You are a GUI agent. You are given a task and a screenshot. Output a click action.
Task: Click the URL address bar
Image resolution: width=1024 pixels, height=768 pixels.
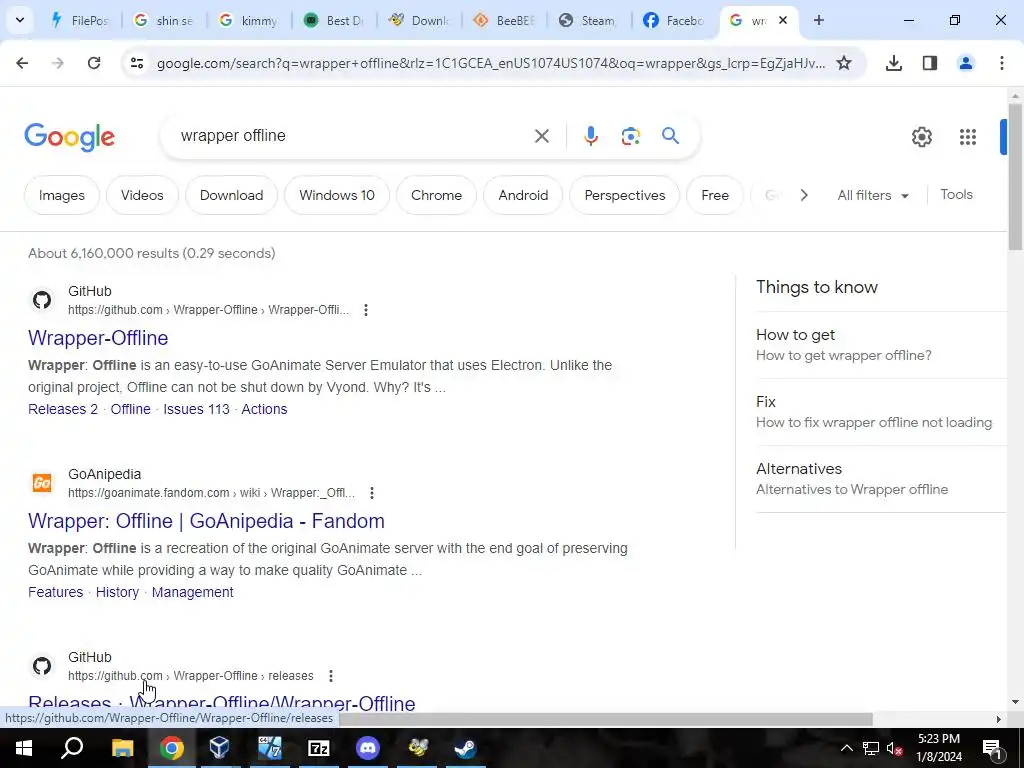[490, 63]
